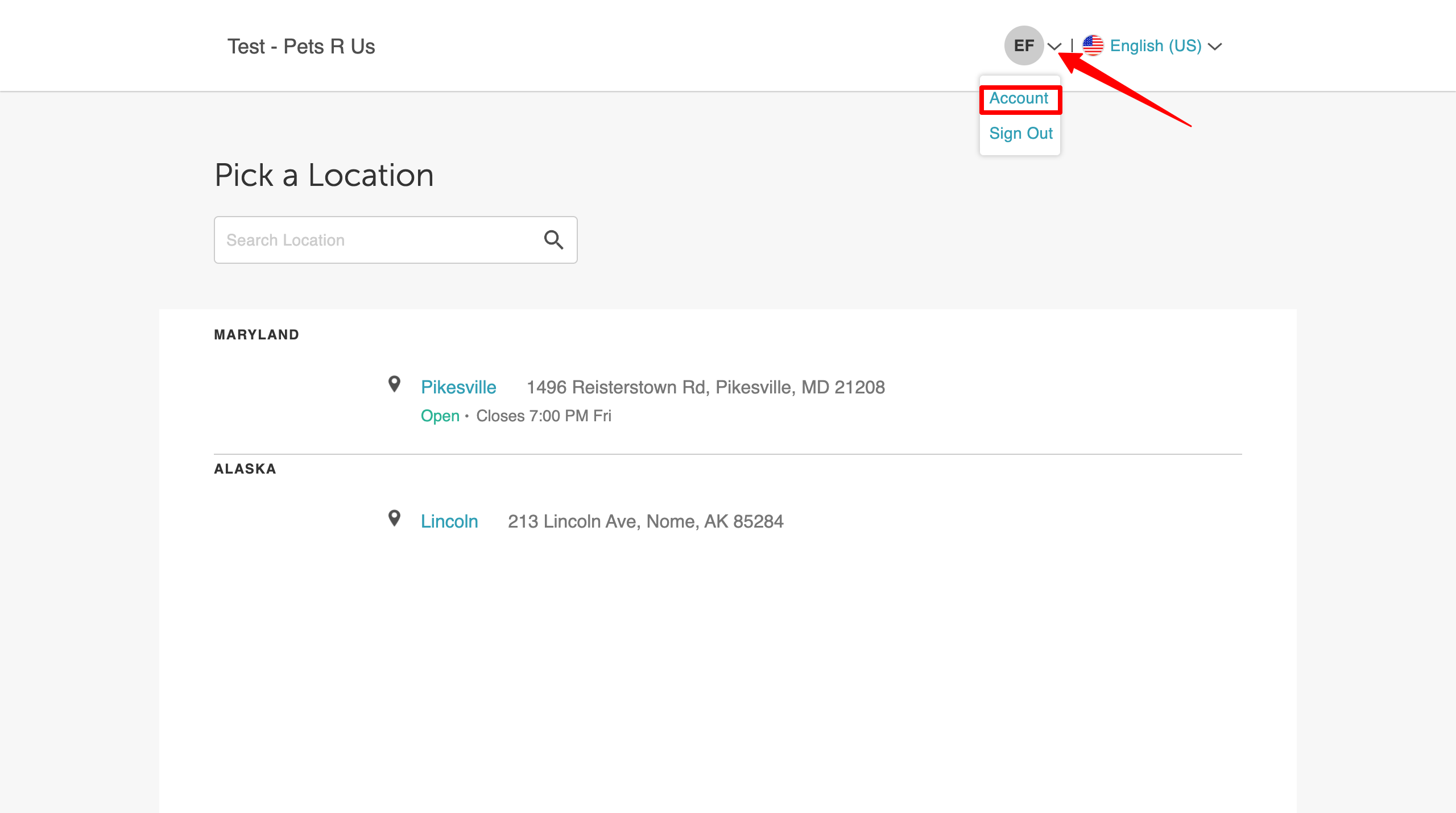Click the ALASKA section heading
Viewport: 1456px width, 813px height.
pos(245,469)
